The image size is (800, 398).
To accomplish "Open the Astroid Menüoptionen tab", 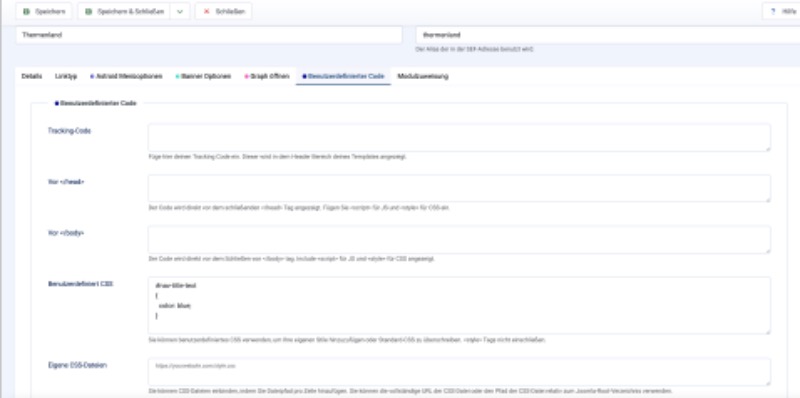I will (126, 76).
